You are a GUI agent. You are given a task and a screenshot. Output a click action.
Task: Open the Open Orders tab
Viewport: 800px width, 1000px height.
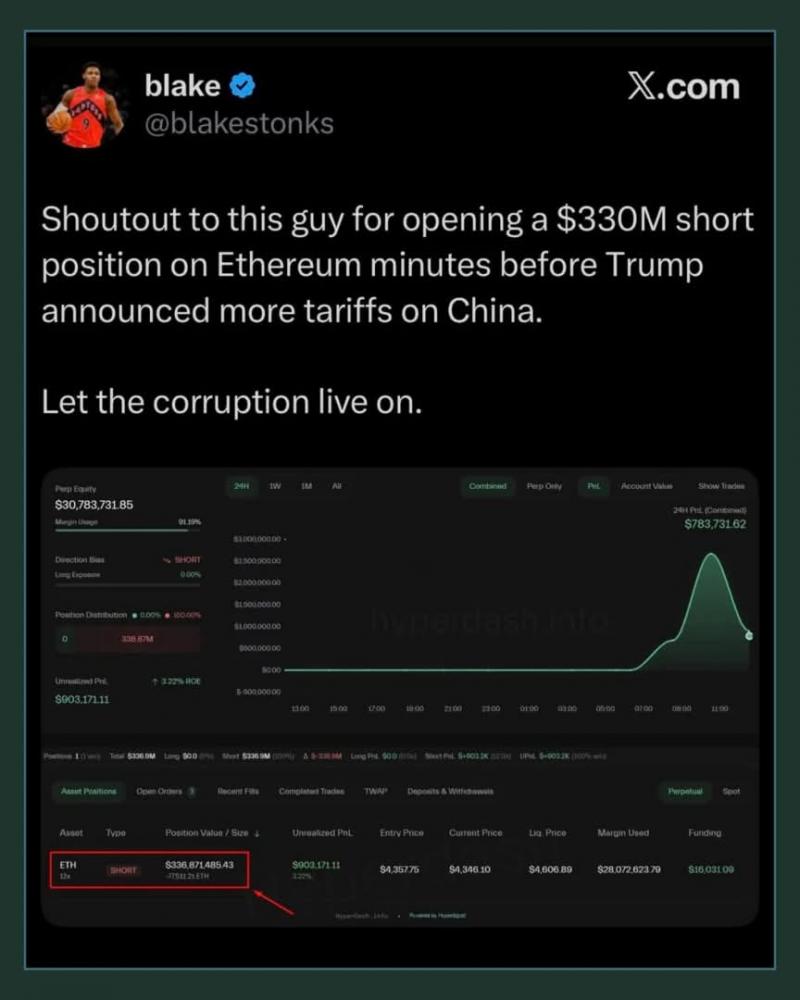pos(165,791)
